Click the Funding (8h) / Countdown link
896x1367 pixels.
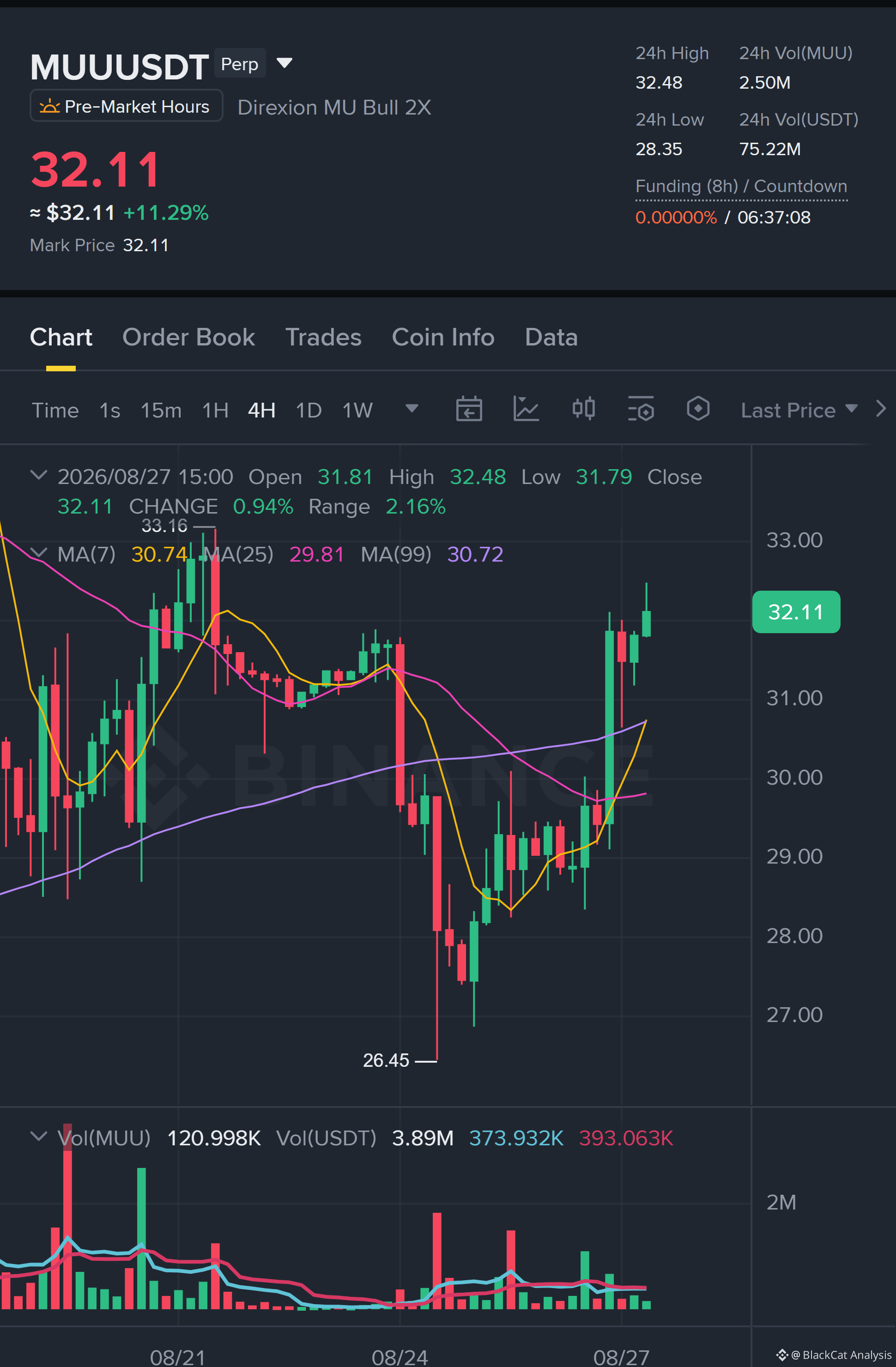point(741,187)
